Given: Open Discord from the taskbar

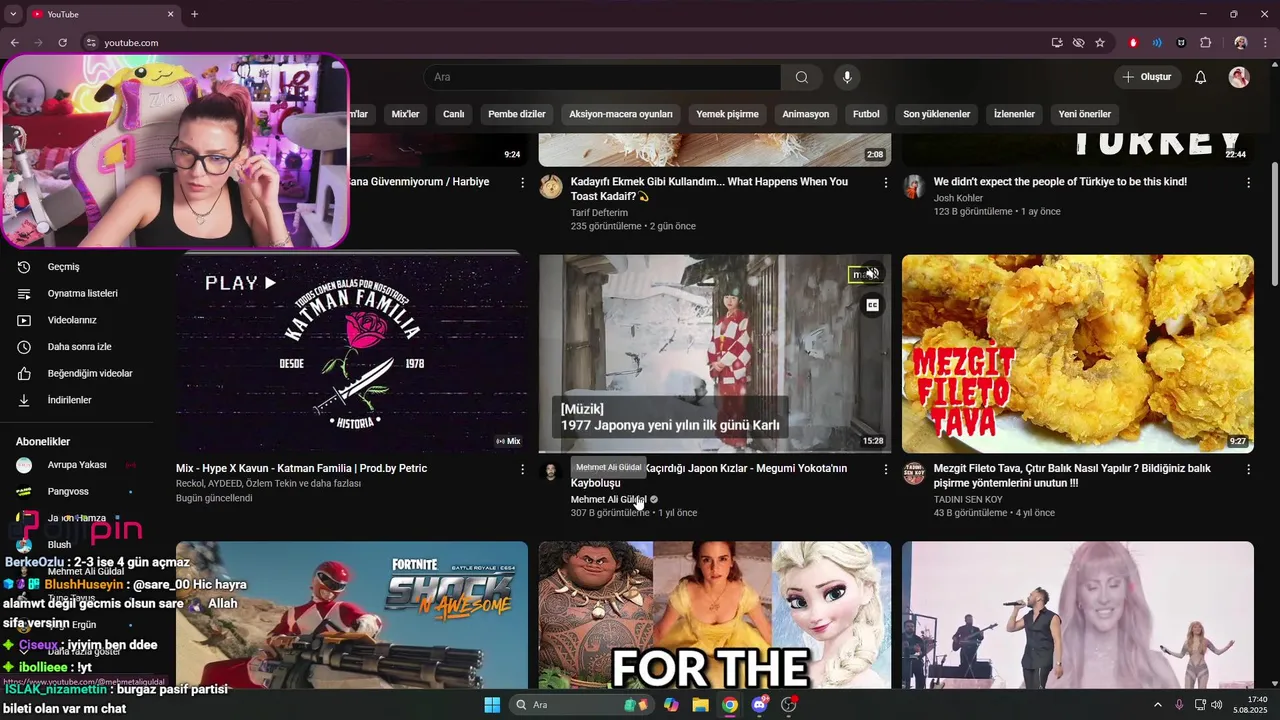Looking at the screenshot, I should click(x=759, y=705).
